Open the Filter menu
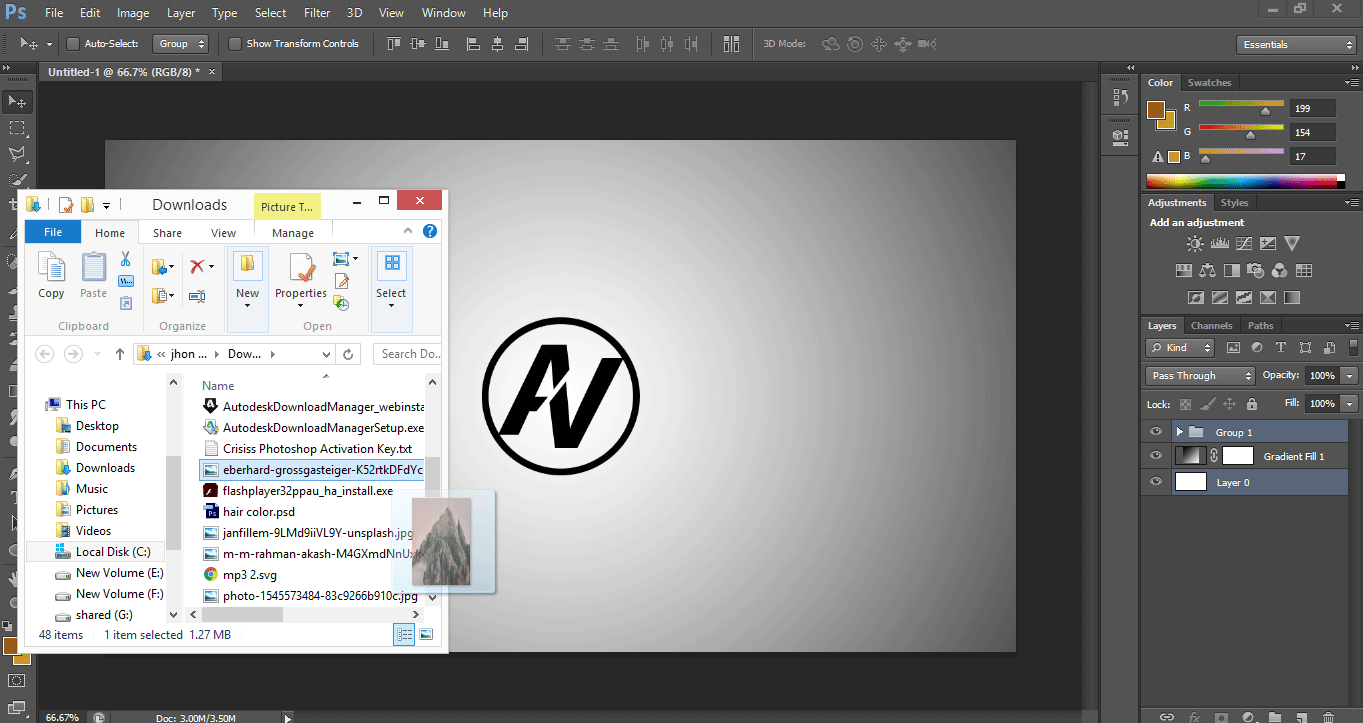Viewport: 1363px width, 723px height. click(x=317, y=13)
